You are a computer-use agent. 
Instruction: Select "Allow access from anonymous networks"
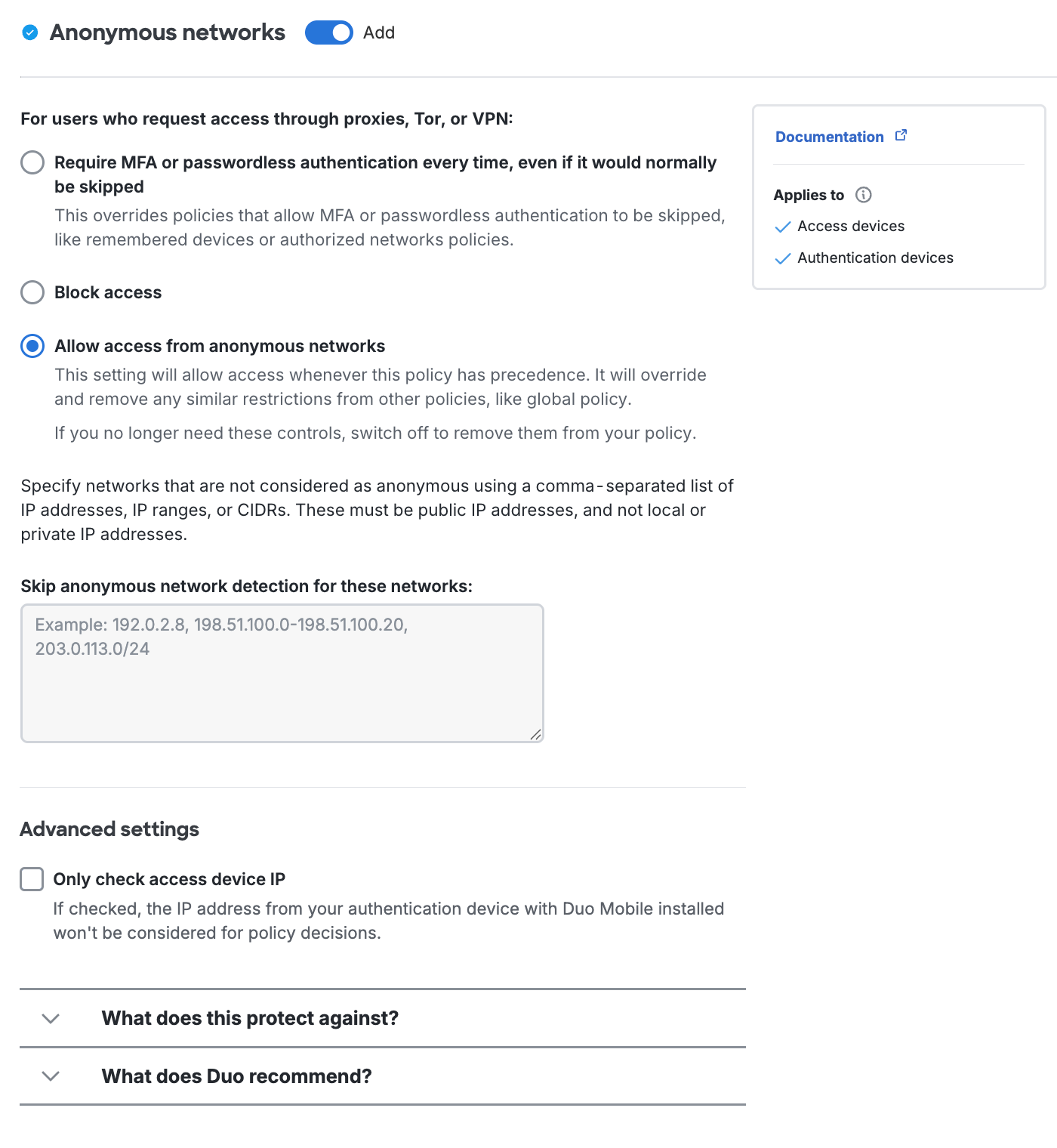[32, 346]
